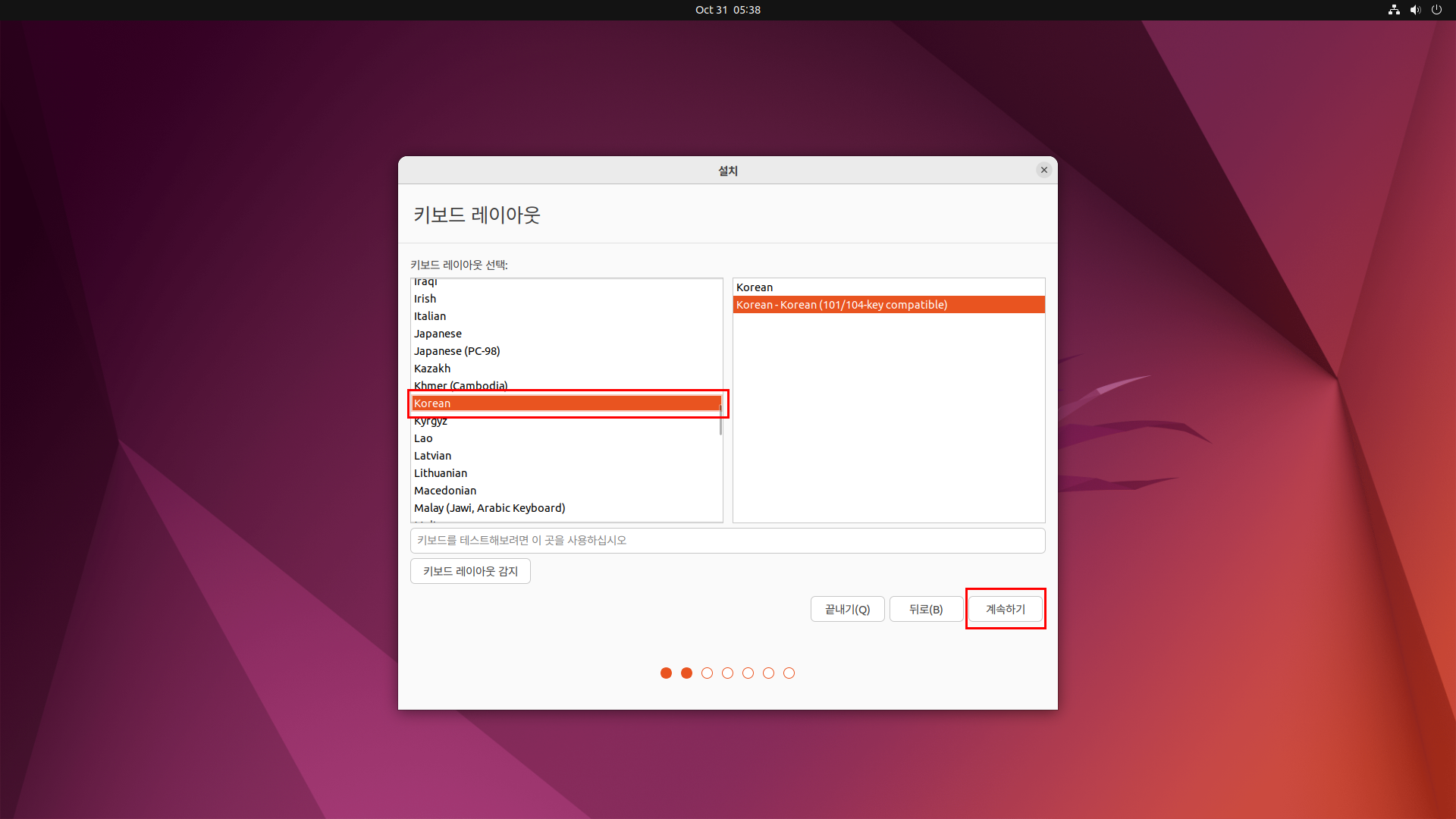1456x819 pixels.
Task: Pick Malay (Jawi, Arabic Keyboard) layout
Action: pyautogui.click(x=489, y=508)
